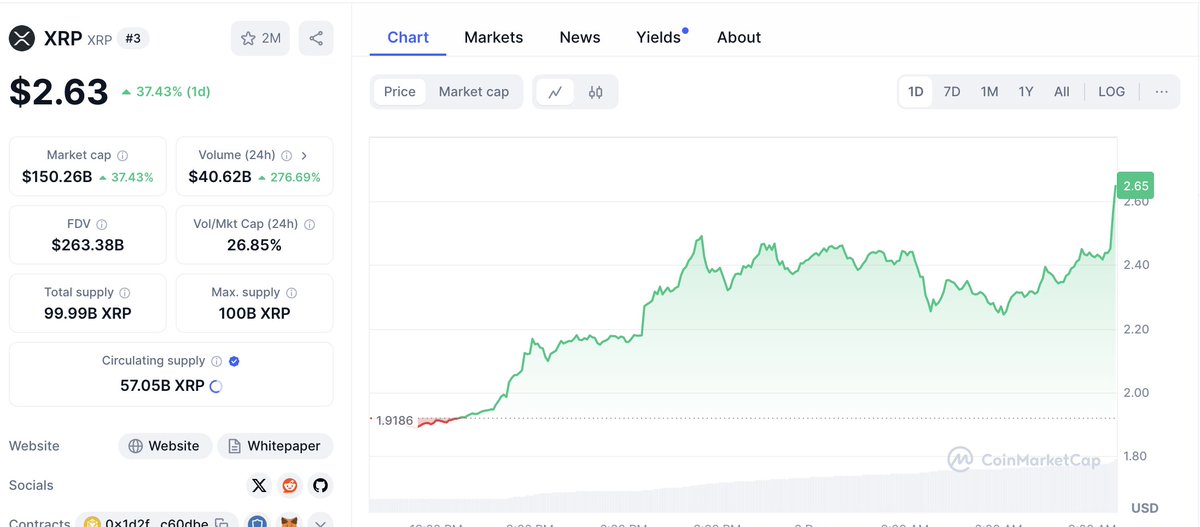Click the 1.9186 opening price label
This screenshot has height=527, width=1200.
(x=393, y=421)
